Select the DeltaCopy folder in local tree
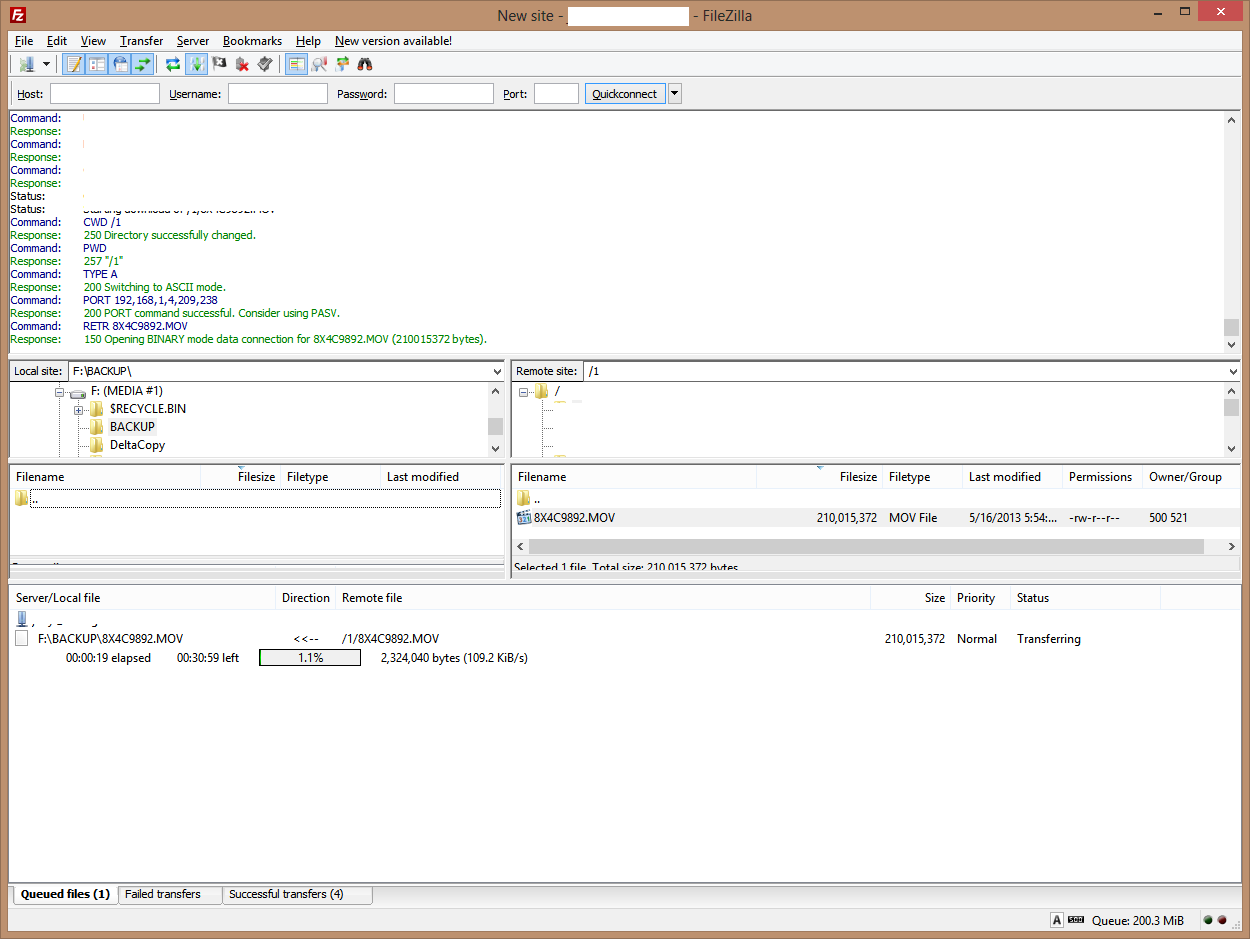 [x=137, y=445]
